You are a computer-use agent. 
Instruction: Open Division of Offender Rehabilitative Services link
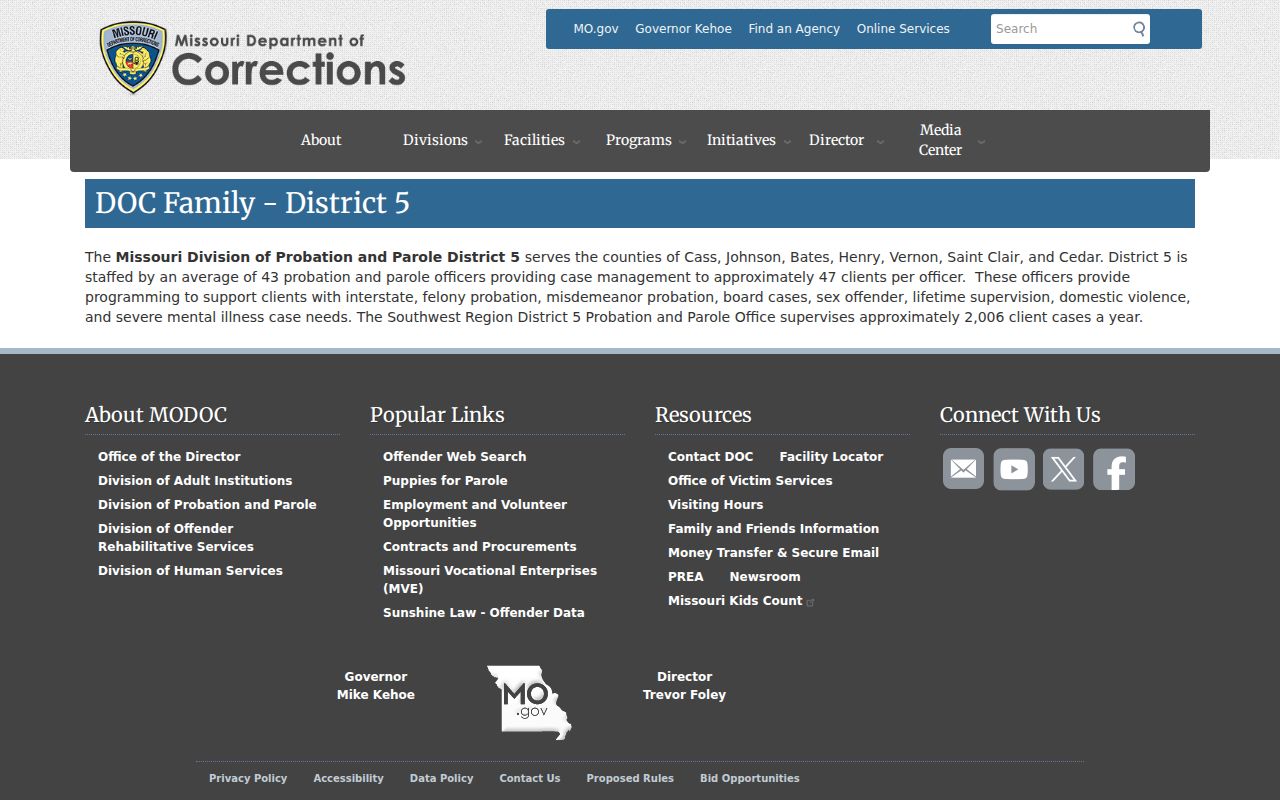coord(176,537)
